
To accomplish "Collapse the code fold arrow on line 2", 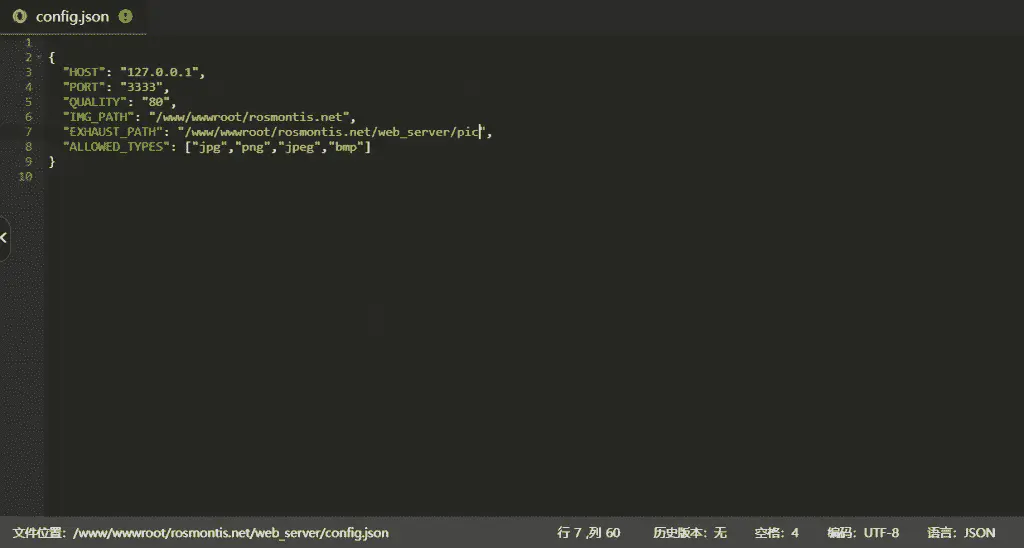I will 39,57.
